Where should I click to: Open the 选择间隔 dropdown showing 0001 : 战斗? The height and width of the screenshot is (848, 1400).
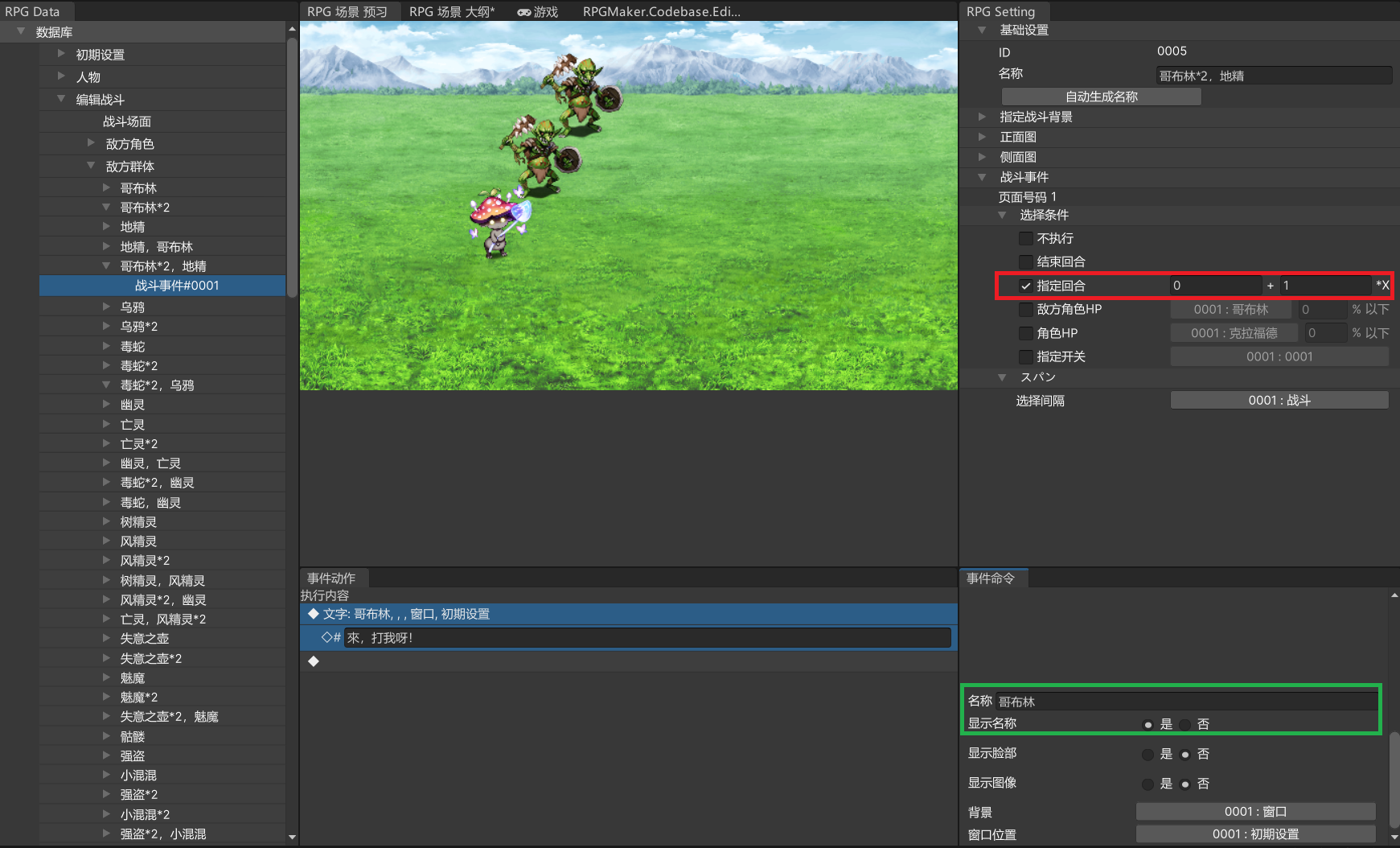1279,400
